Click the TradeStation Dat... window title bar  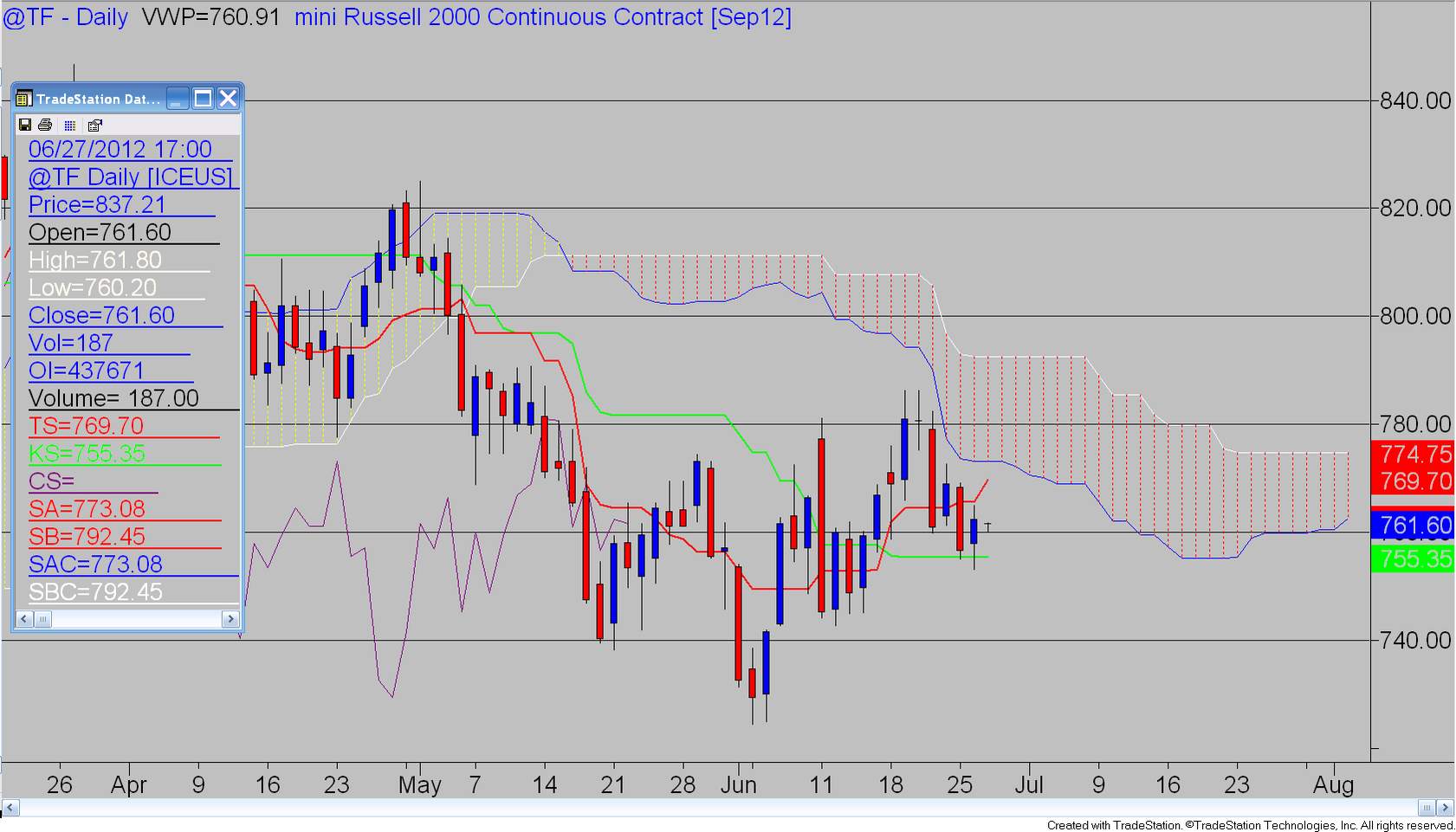coord(98,99)
